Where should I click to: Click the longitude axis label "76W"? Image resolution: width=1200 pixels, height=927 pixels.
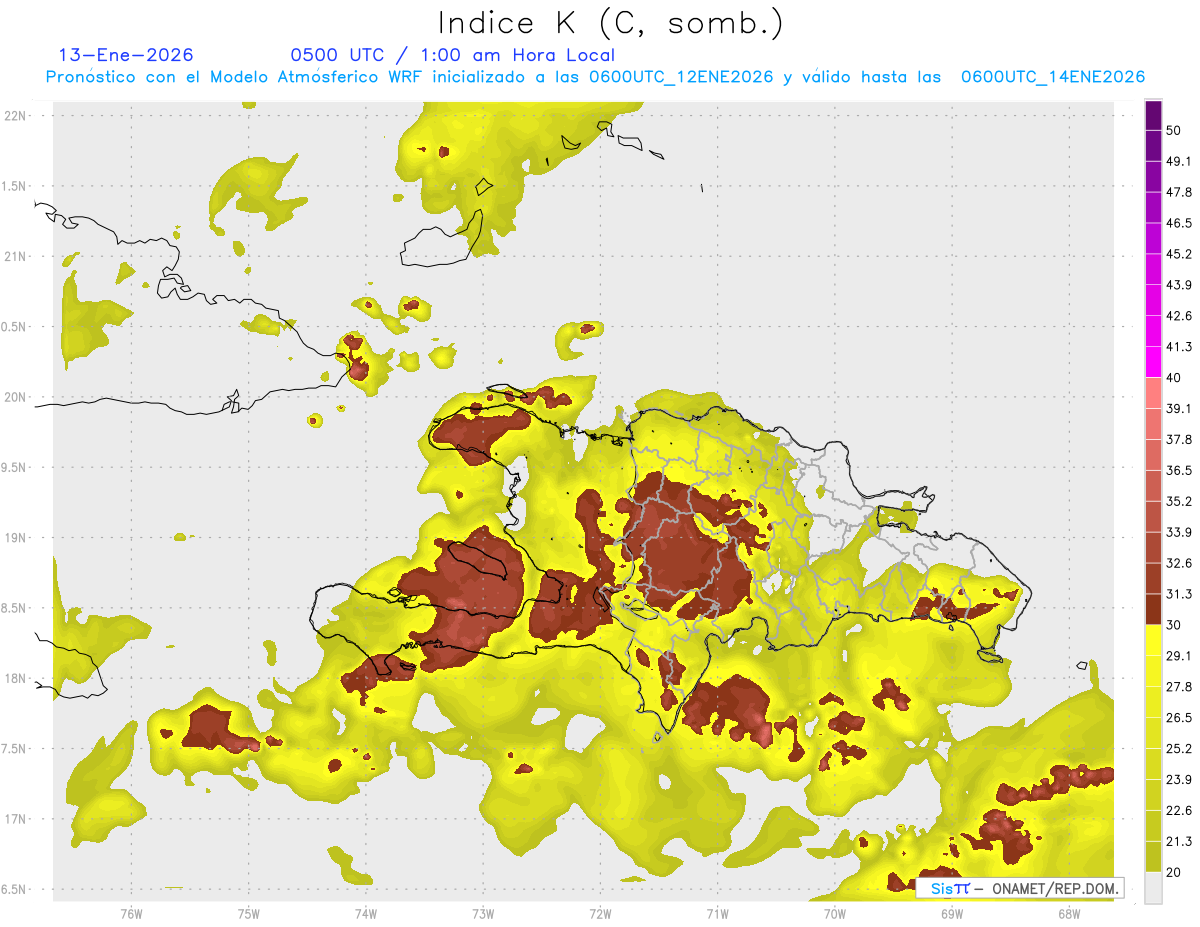(131, 912)
